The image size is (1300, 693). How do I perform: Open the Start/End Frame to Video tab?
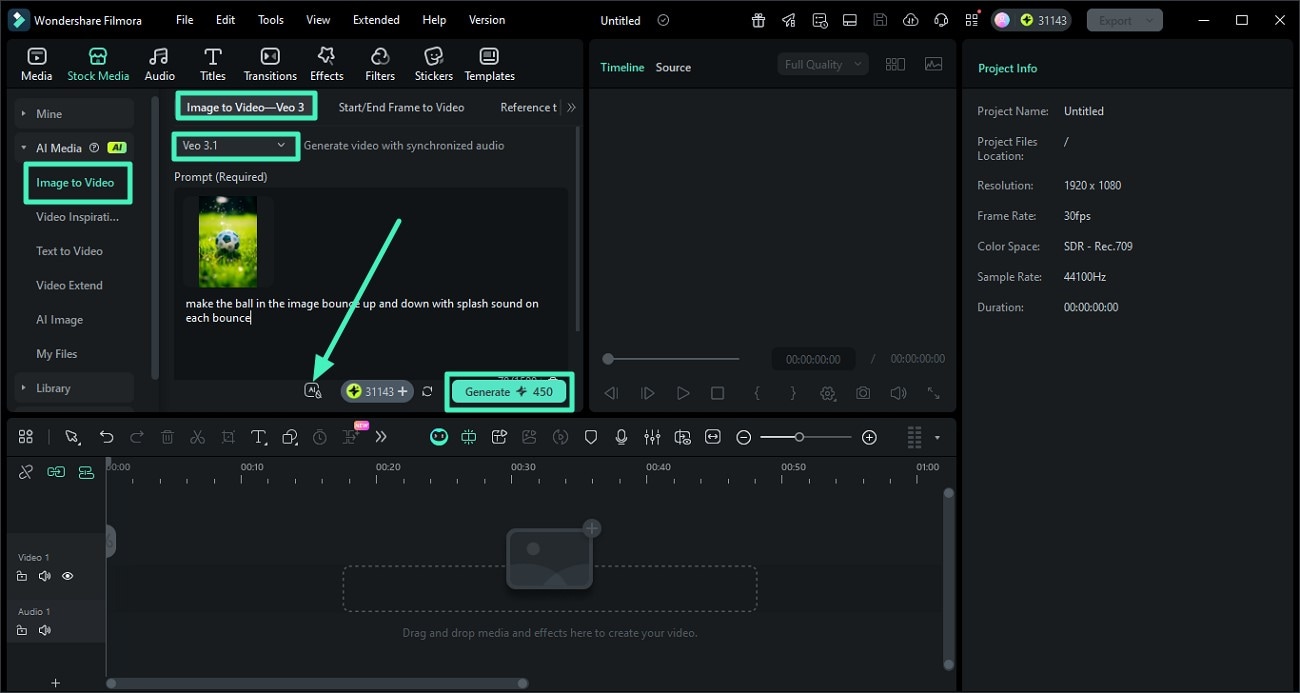[x=400, y=107]
